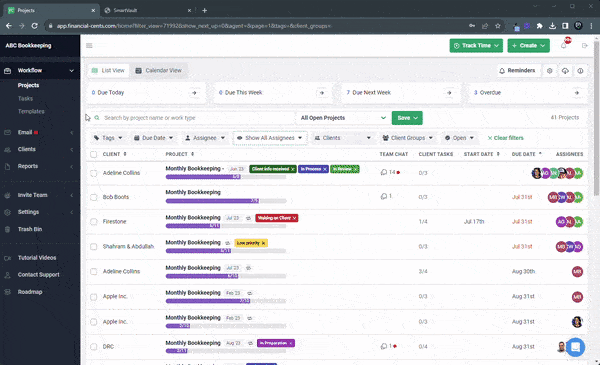Remove the Low priority tag
Viewport: 600px width, 365px height.
[x=263, y=243]
